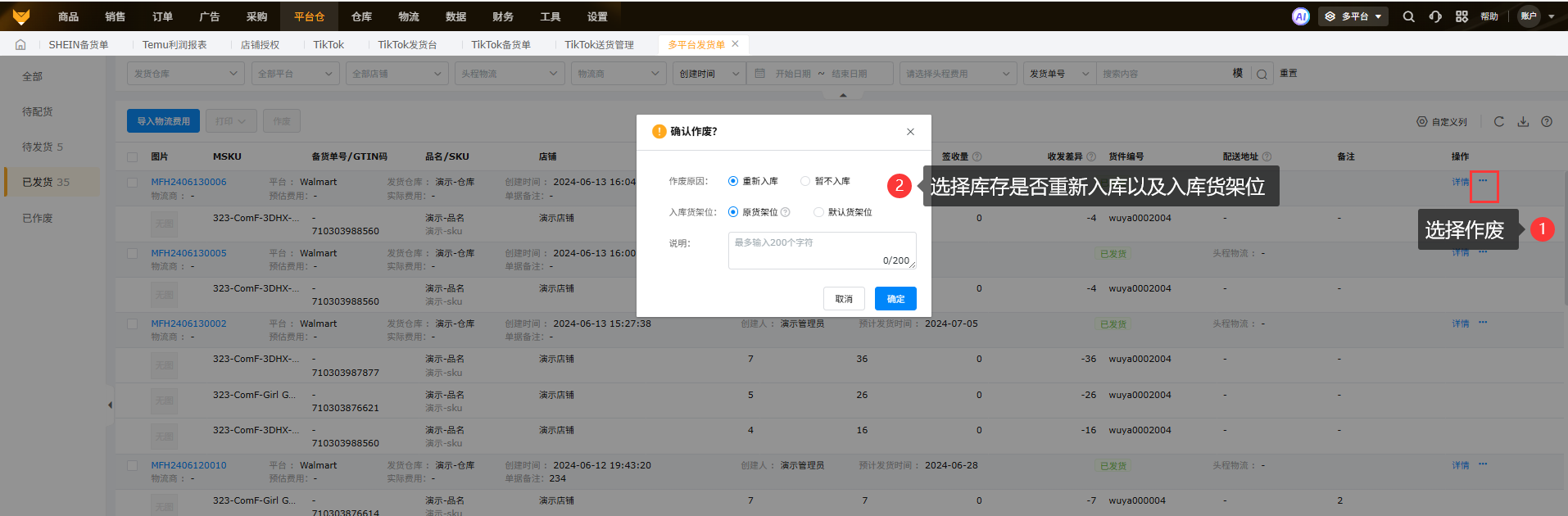The image size is (1568, 516).
Task: Open customer support headset icon
Action: coord(1435,16)
